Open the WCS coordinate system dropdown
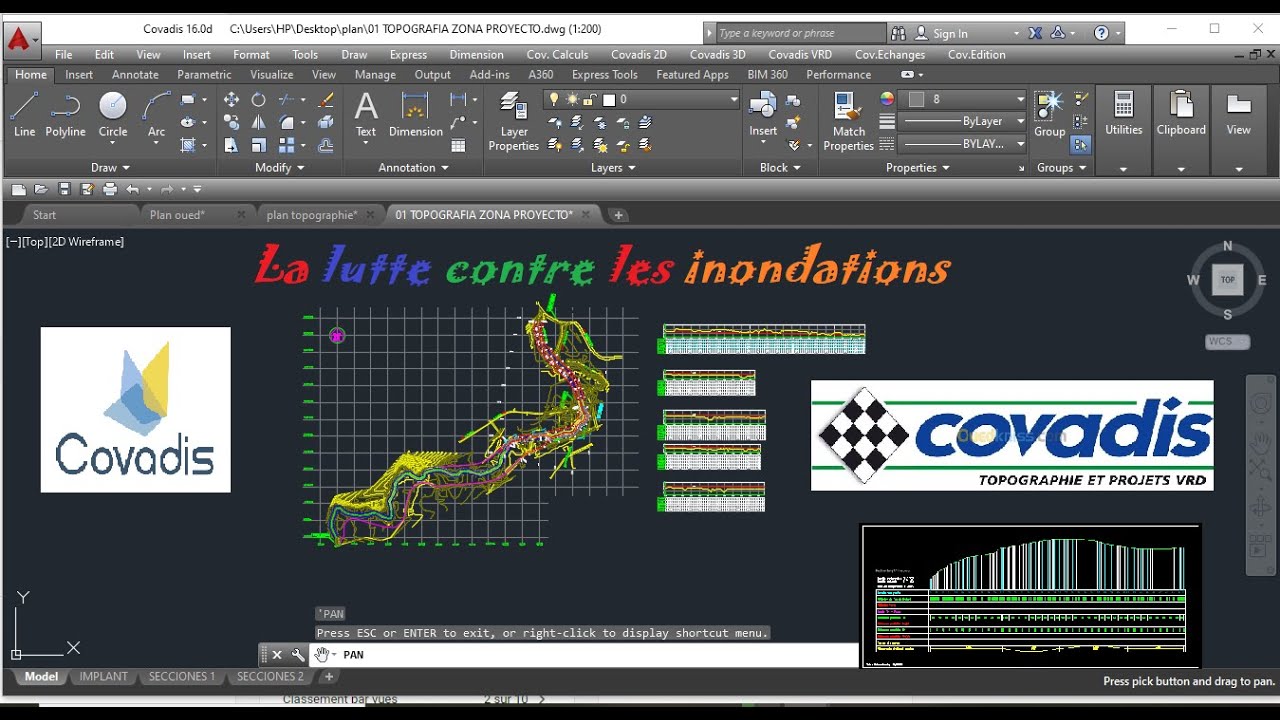Screen dimensions: 1280x720 [1227, 341]
